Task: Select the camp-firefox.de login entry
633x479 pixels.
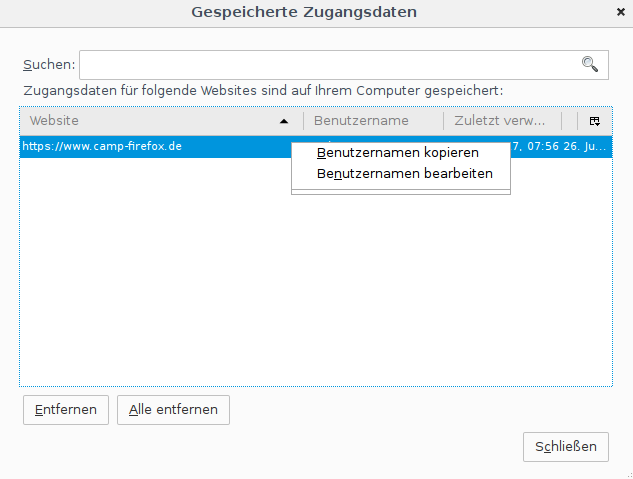Action: coord(150,147)
